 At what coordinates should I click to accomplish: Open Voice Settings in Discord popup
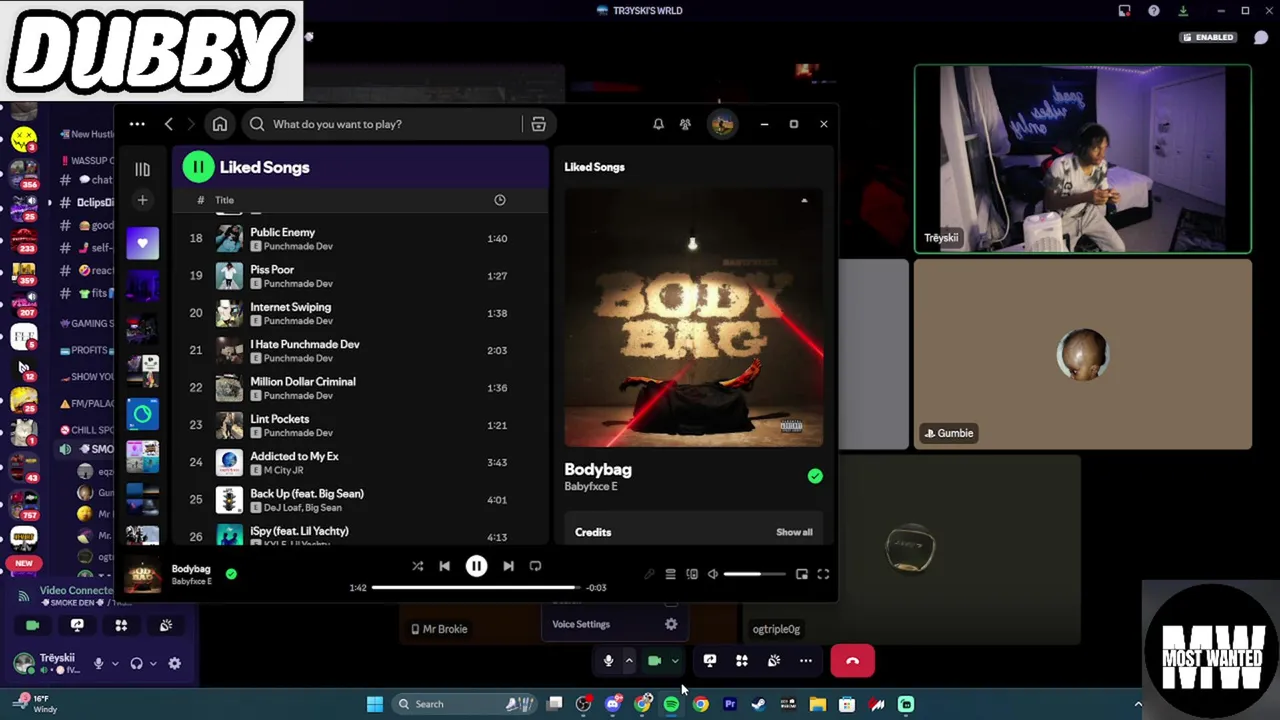click(x=614, y=624)
